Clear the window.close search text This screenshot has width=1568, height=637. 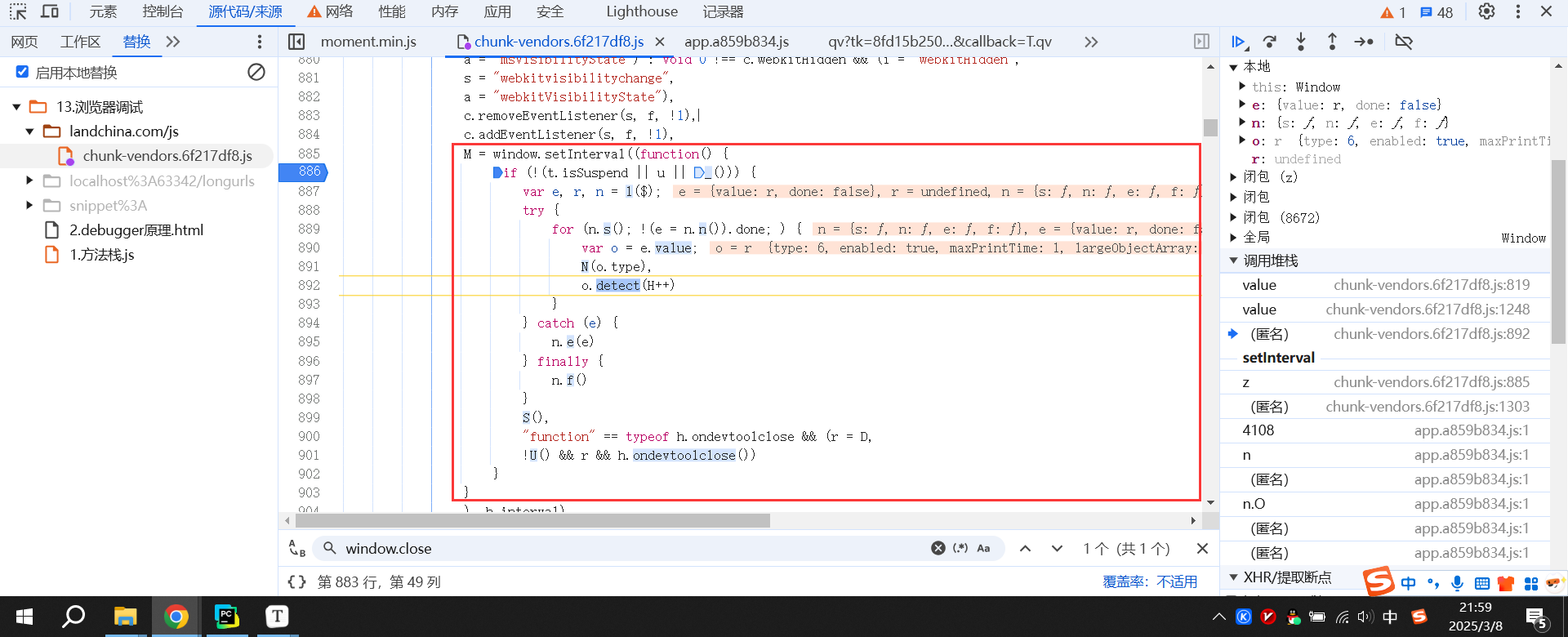(938, 548)
